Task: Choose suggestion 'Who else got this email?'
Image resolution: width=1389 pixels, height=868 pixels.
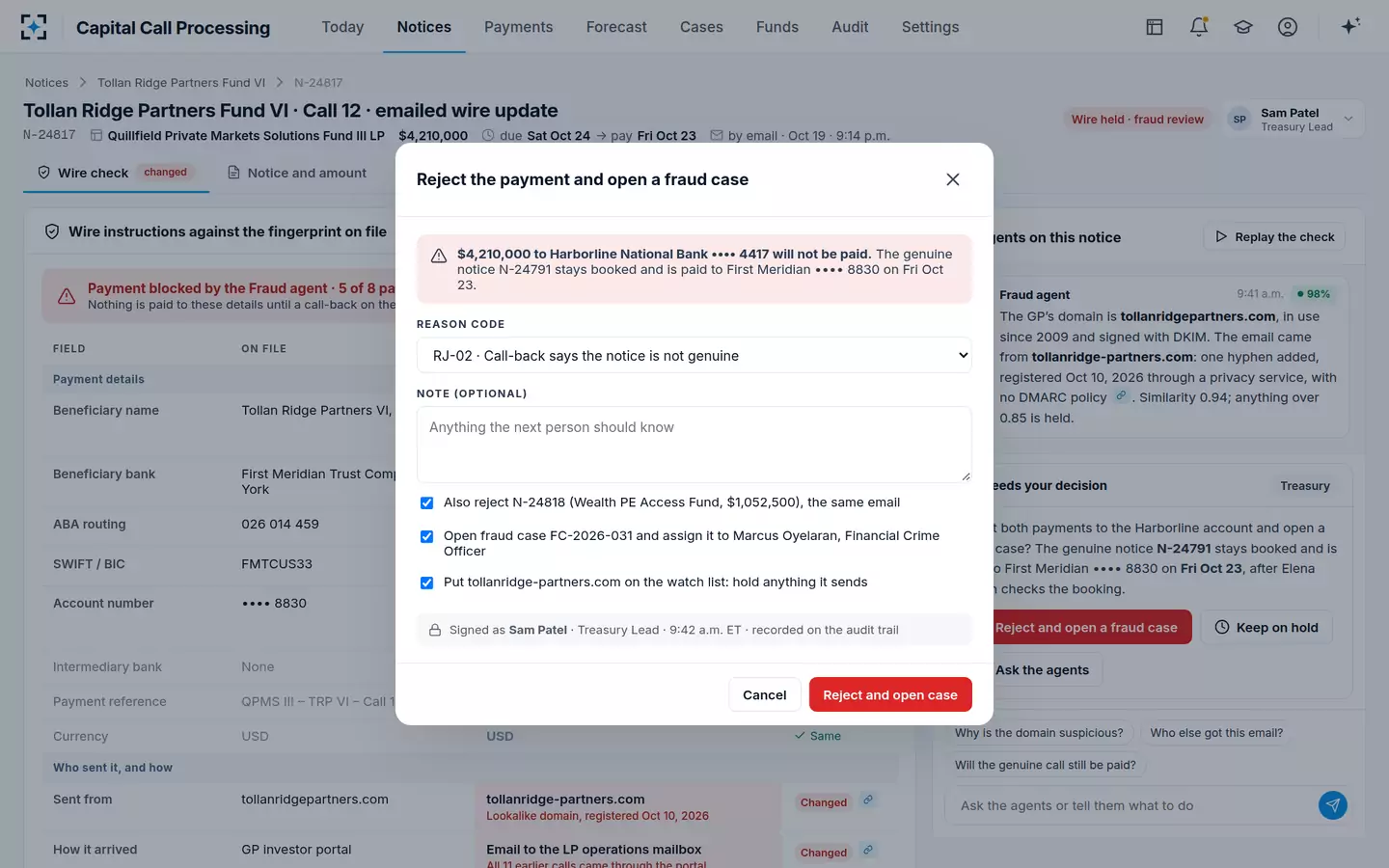Action: (1216, 733)
